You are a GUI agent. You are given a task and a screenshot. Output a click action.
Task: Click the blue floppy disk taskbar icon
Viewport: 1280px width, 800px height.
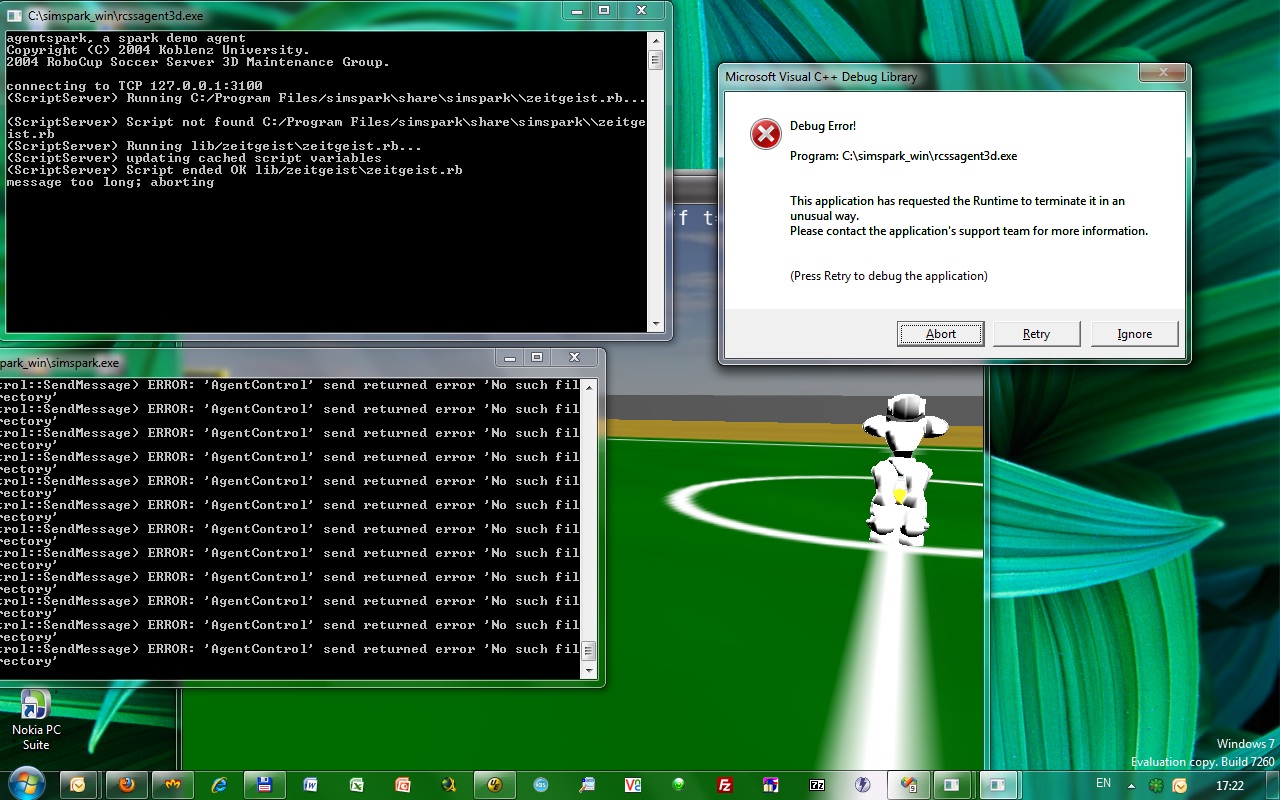[x=265, y=785]
